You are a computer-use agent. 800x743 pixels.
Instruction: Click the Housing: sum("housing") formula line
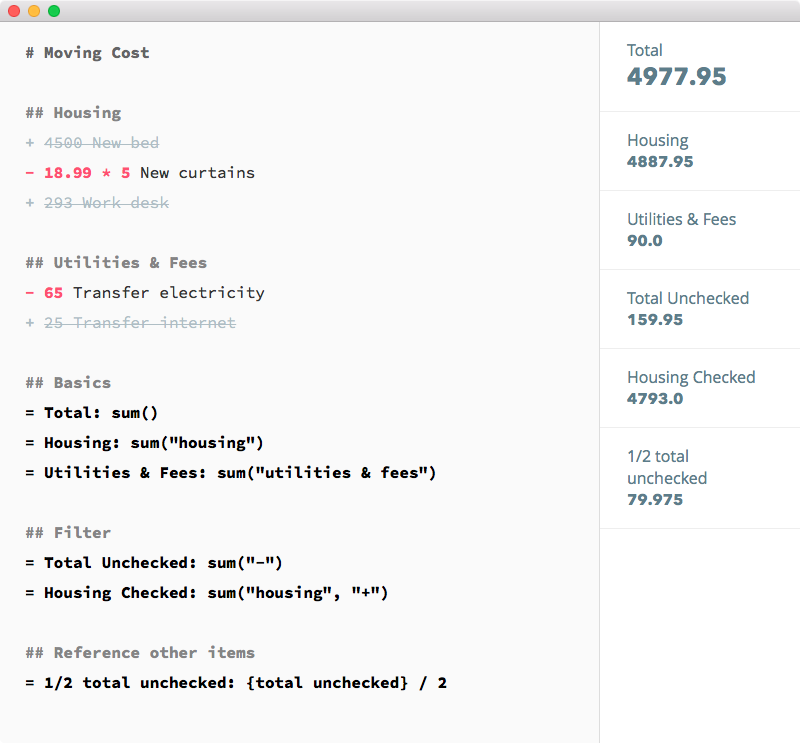tap(145, 443)
